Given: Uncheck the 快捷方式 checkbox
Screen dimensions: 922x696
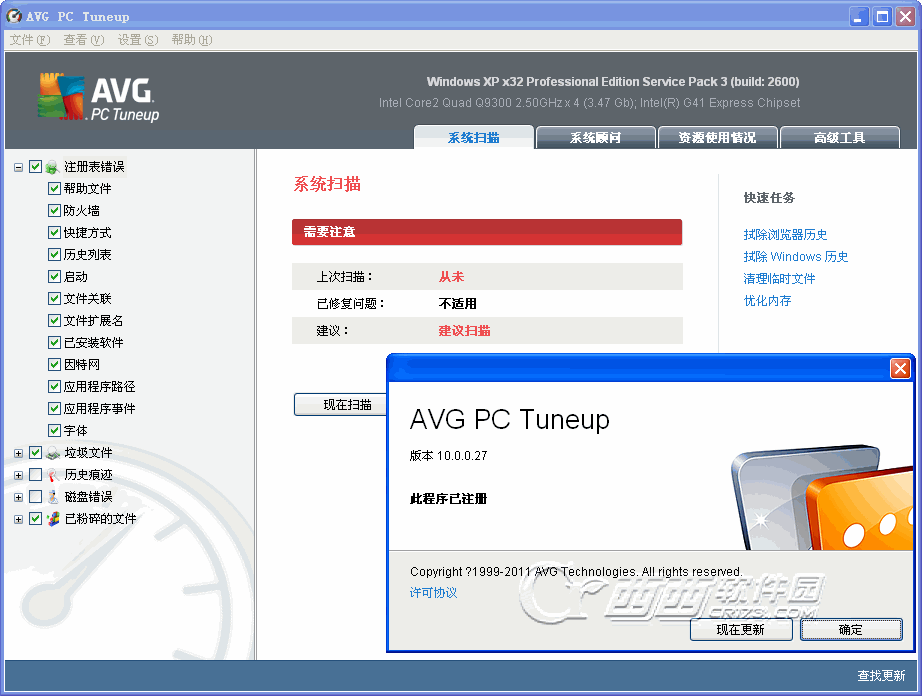Looking at the screenshot, I should point(54,232).
